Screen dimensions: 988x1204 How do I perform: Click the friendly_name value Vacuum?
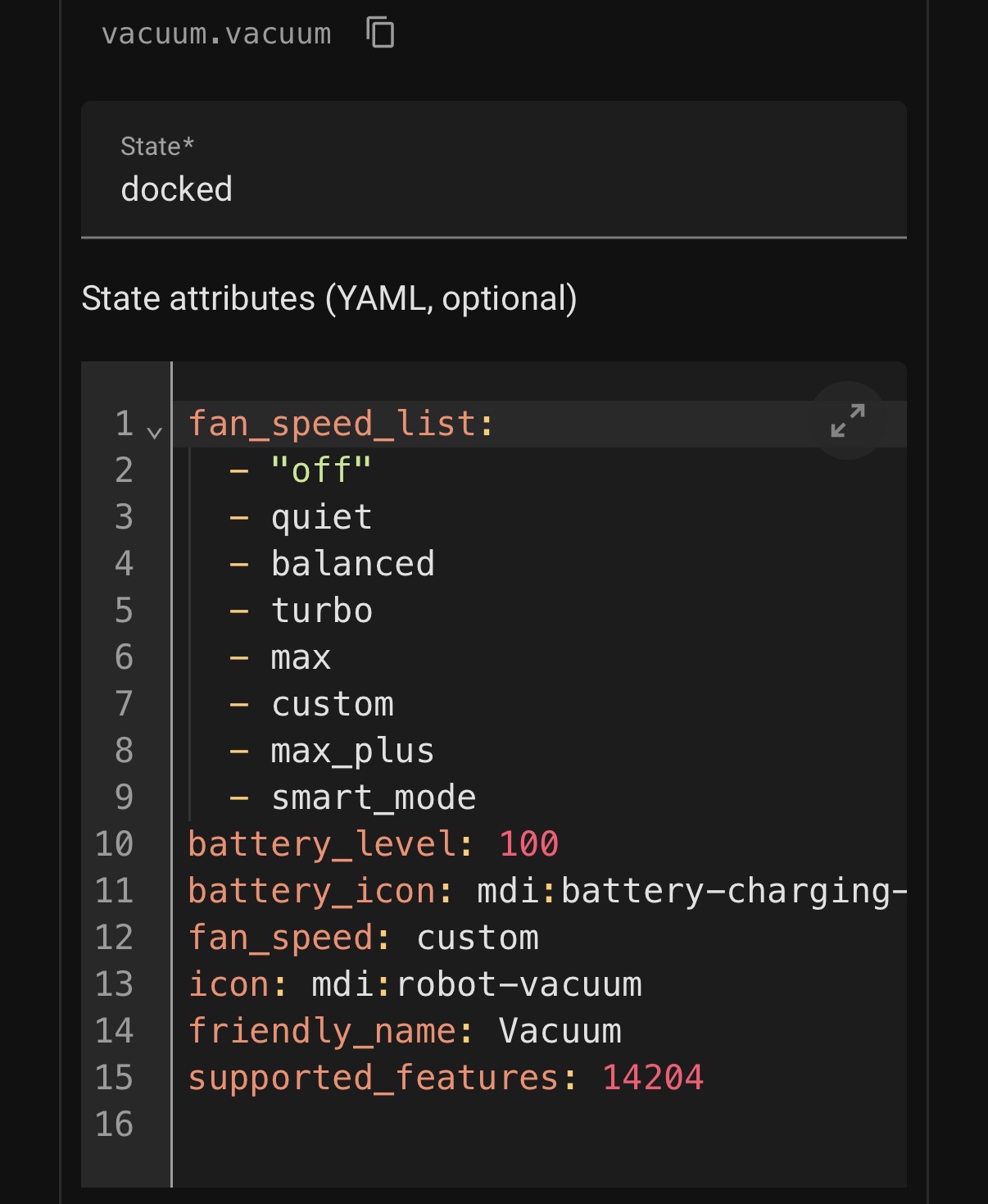click(x=560, y=1031)
